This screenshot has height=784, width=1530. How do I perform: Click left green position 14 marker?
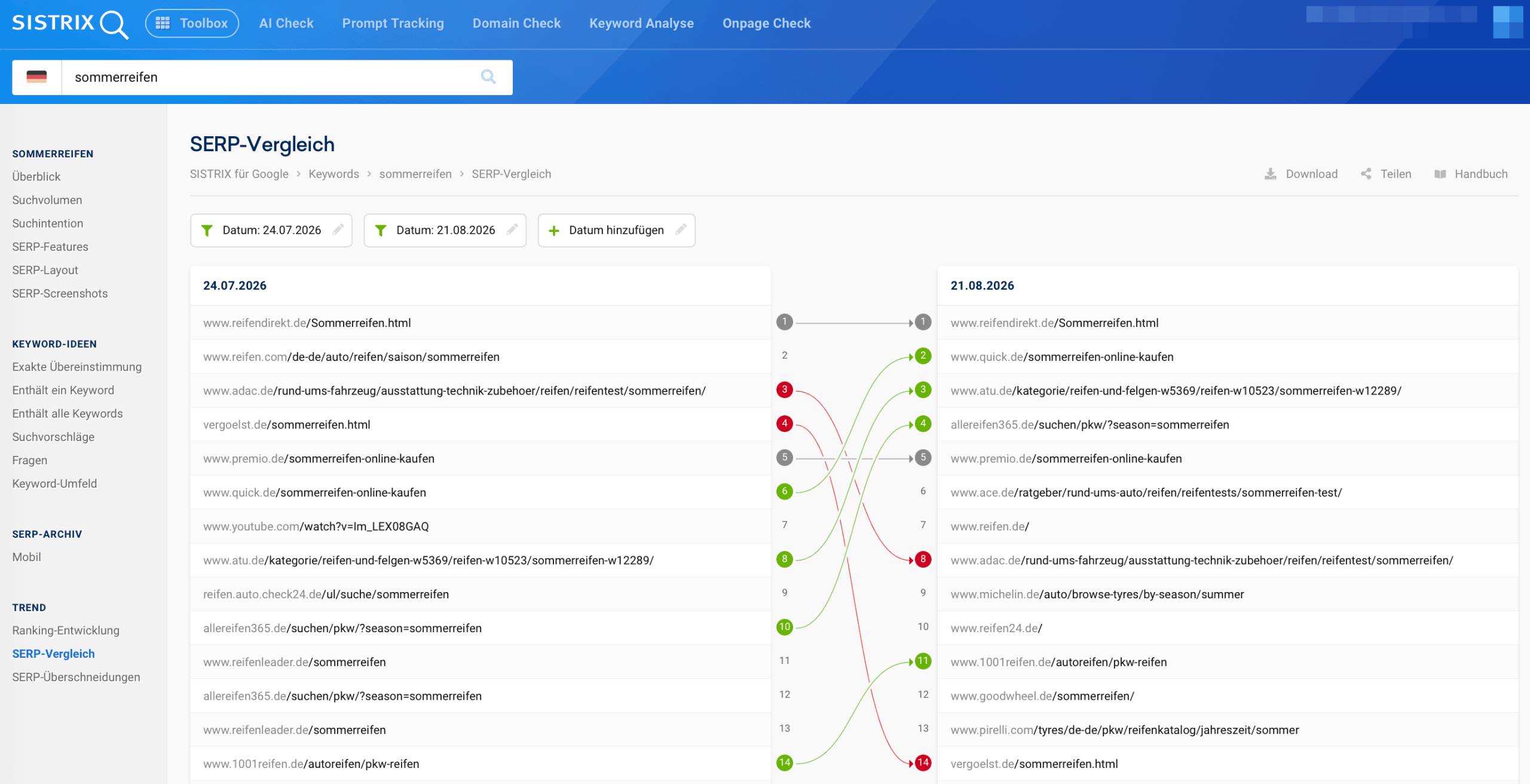click(x=785, y=762)
